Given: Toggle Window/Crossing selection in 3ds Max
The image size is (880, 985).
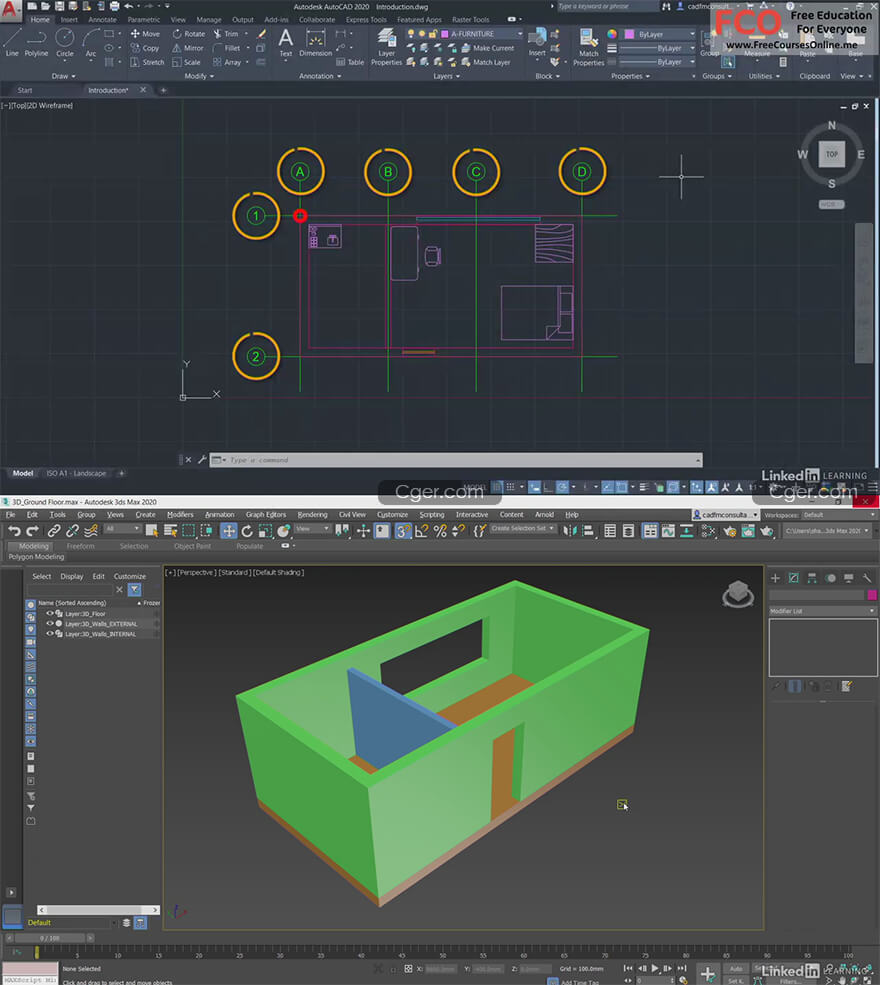Looking at the screenshot, I should [x=207, y=531].
